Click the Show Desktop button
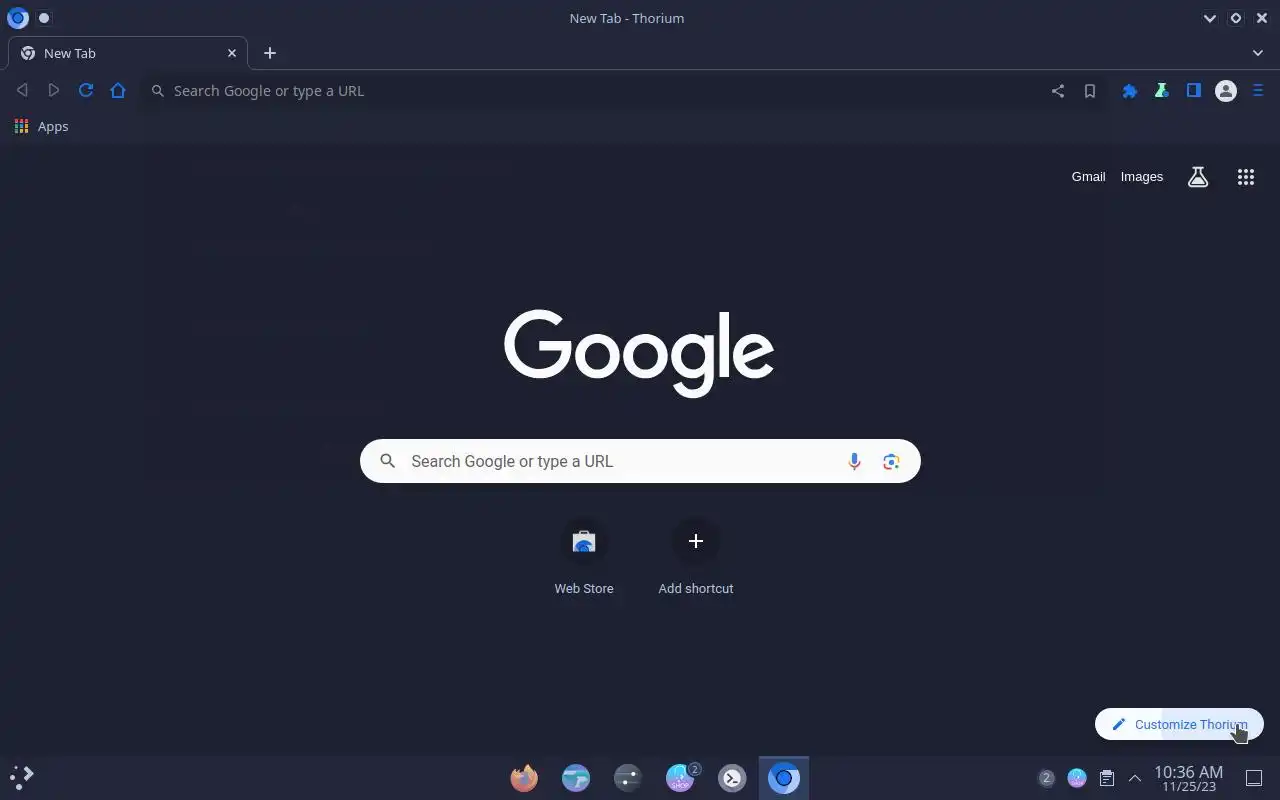The width and height of the screenshot is (1280, 800). 1254,778
